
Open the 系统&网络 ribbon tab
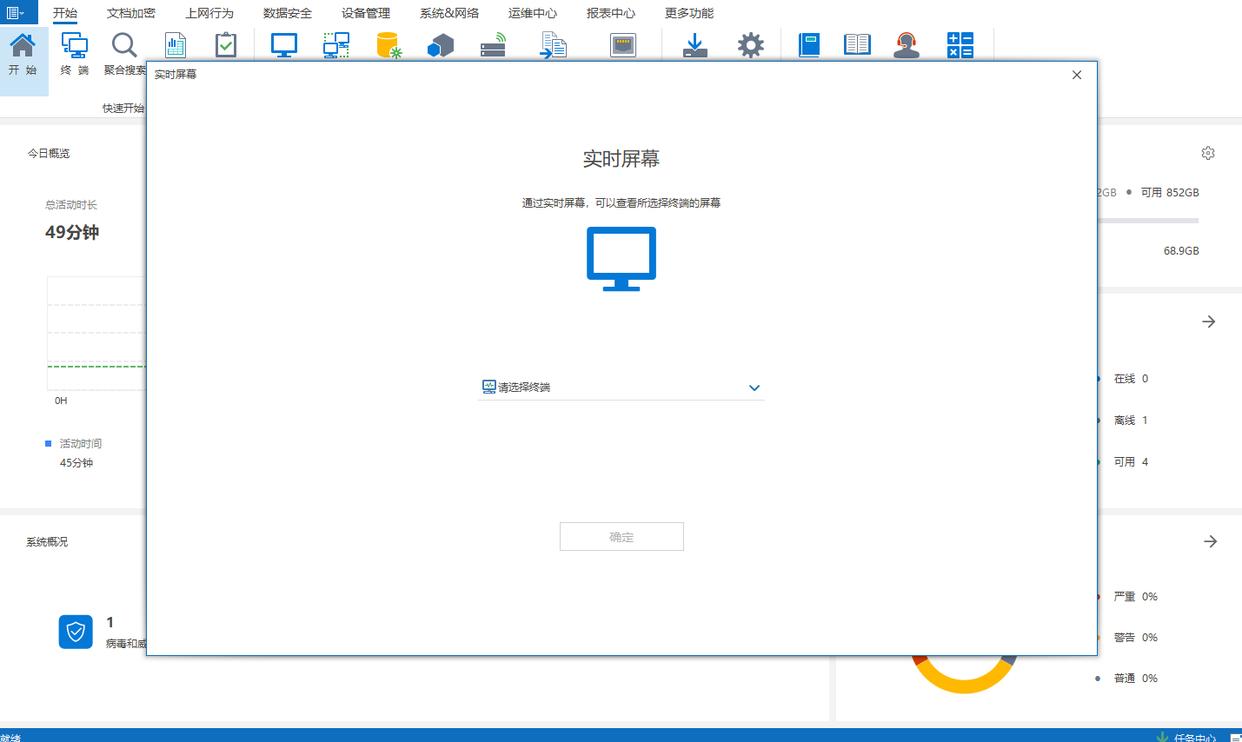(x=449, y=13)
